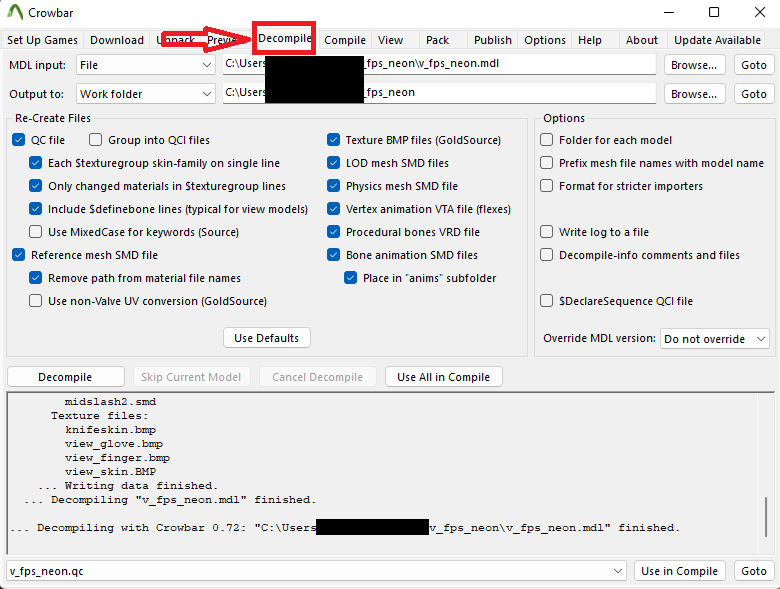Toggle Each $texturegroup skin-family on single line

35,163
